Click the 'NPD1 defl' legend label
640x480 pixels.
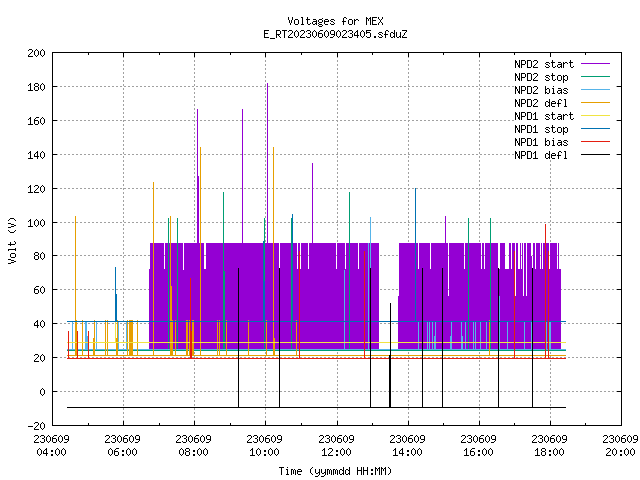[x=541, y=155]
